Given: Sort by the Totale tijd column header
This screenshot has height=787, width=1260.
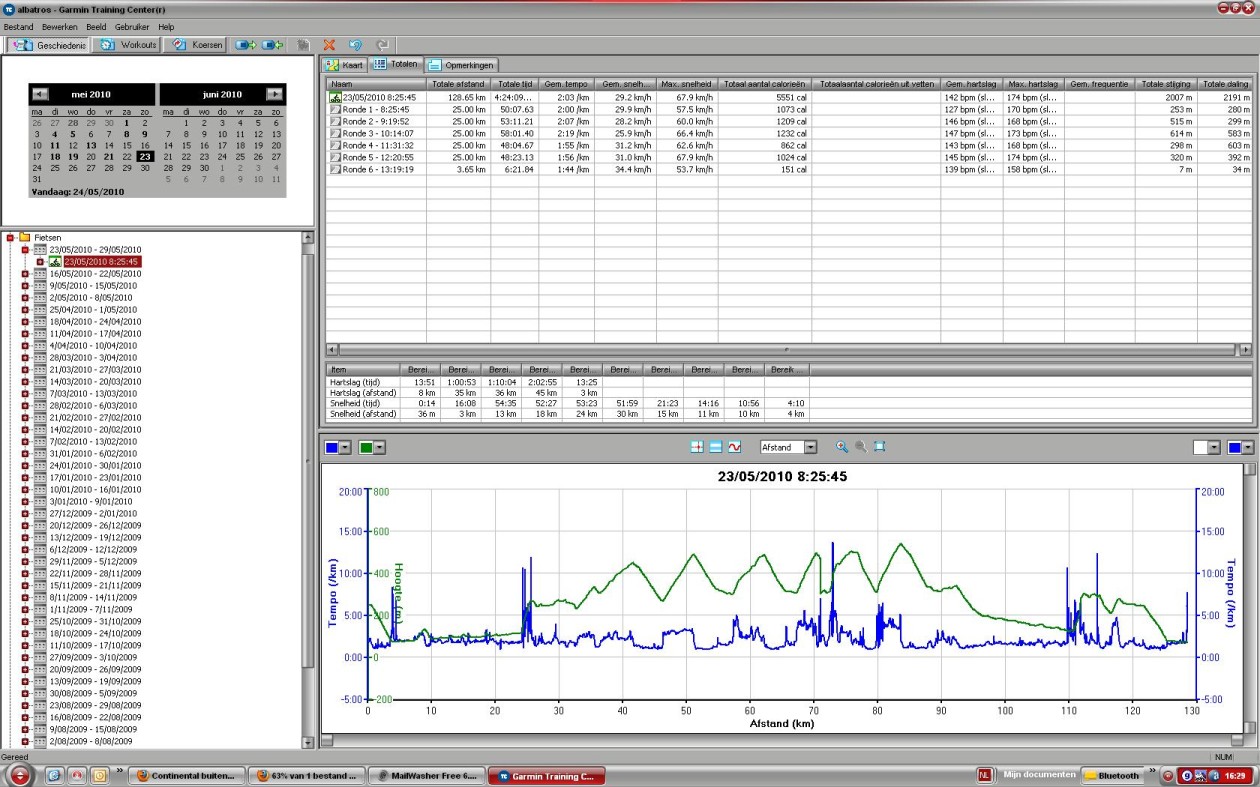Looking at the screenshot, I should (x=514, y=84).
